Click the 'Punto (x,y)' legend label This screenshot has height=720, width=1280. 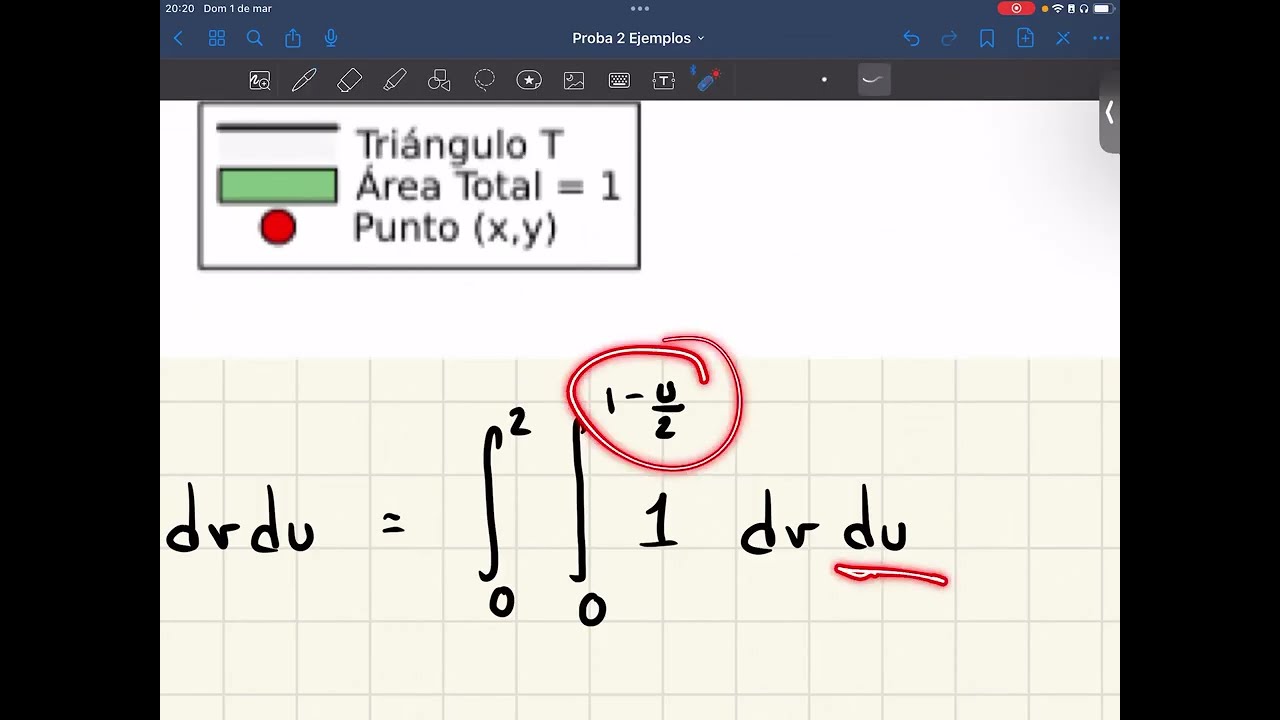tap(455, 228)
